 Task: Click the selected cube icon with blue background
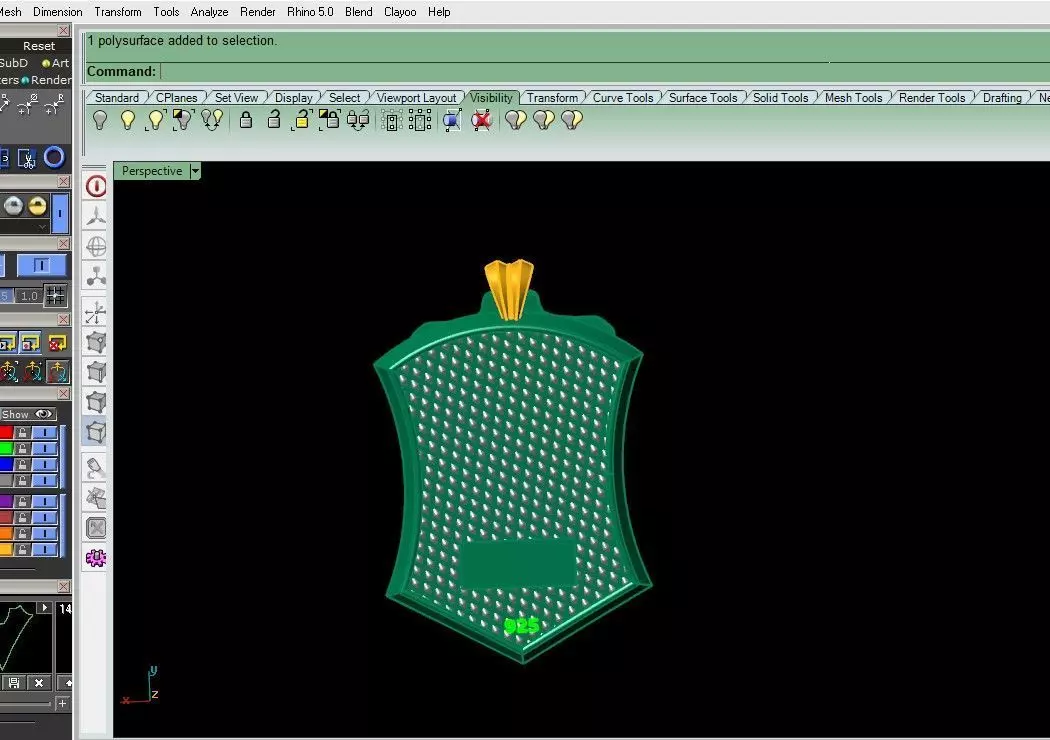click(96, 432)
